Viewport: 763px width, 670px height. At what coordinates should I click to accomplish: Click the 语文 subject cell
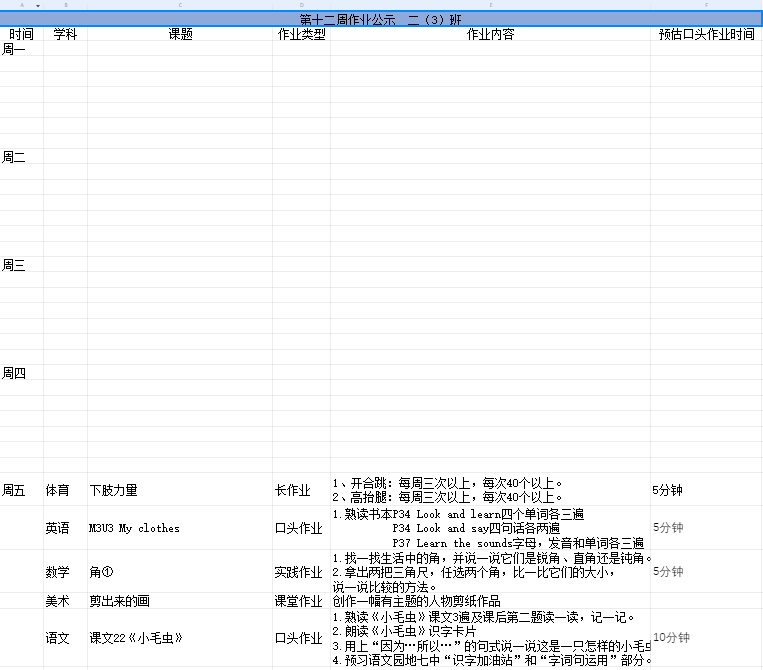(66, 638)
